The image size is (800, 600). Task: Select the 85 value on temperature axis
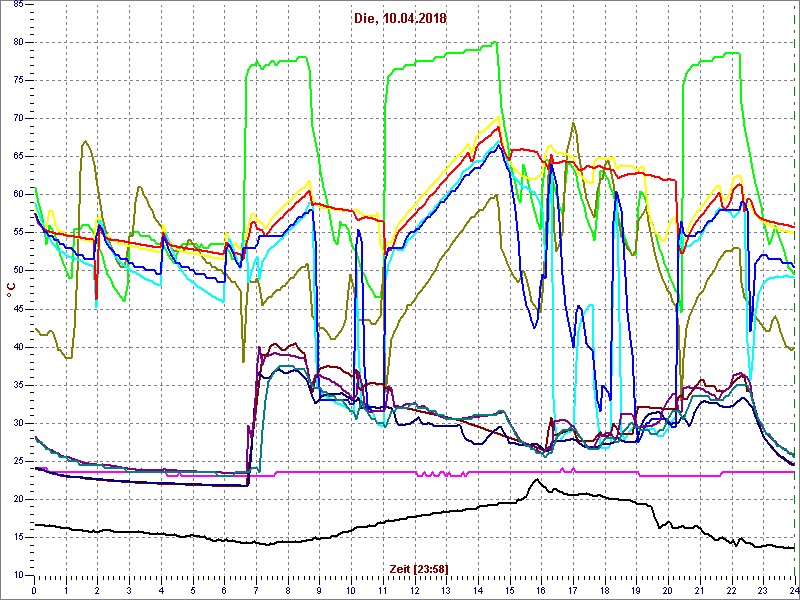[x=17, y=5]
